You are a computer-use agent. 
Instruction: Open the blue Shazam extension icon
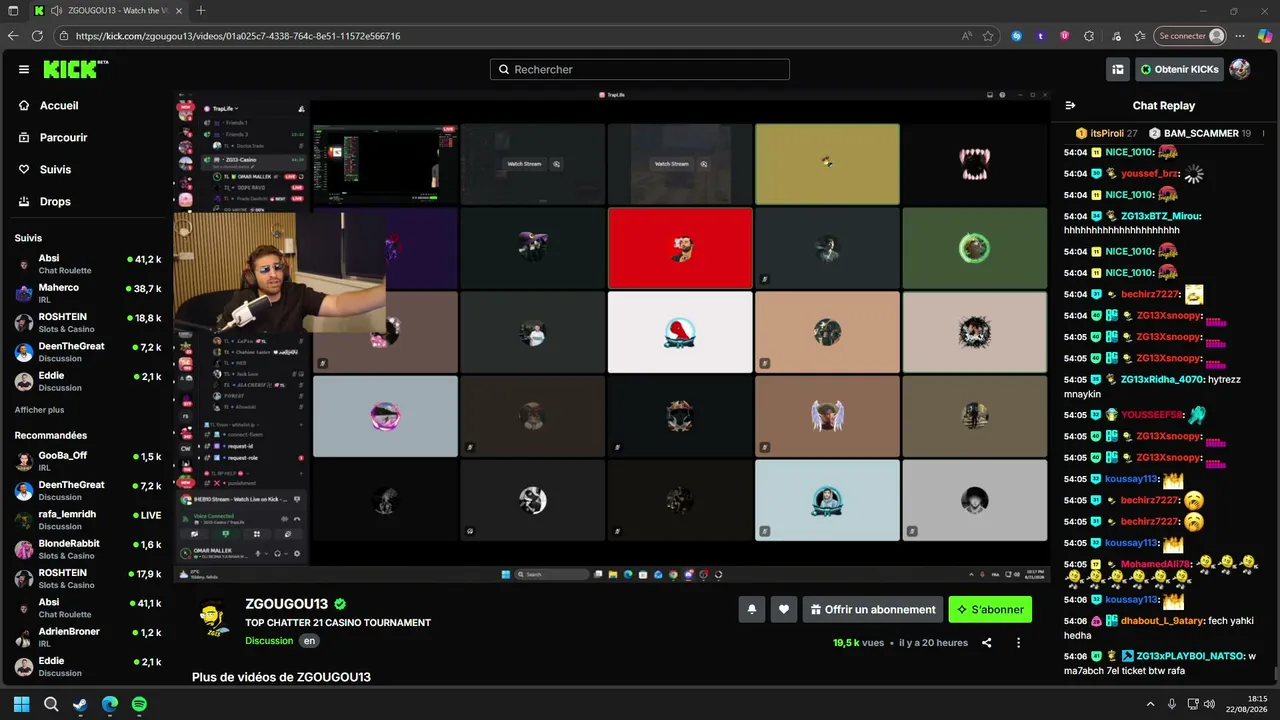(1017, 36)
